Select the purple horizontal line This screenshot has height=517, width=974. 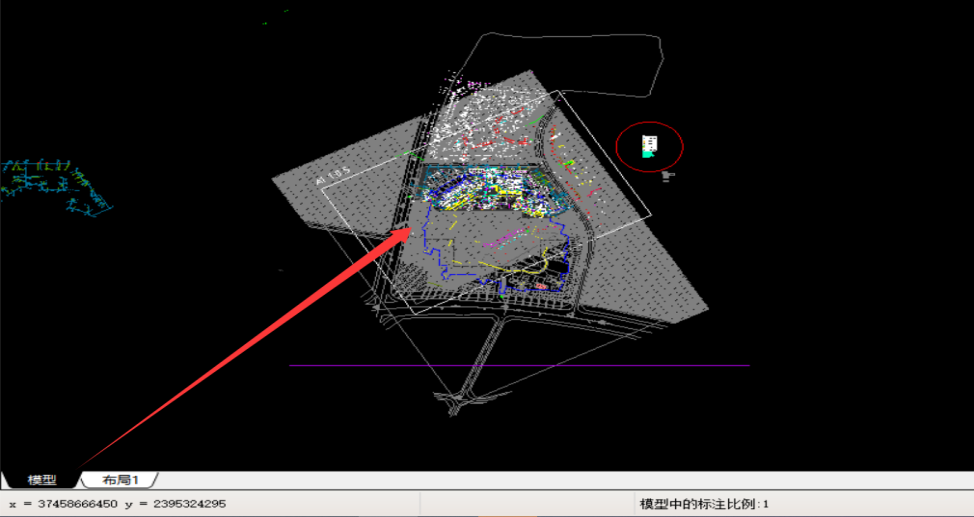520,365
